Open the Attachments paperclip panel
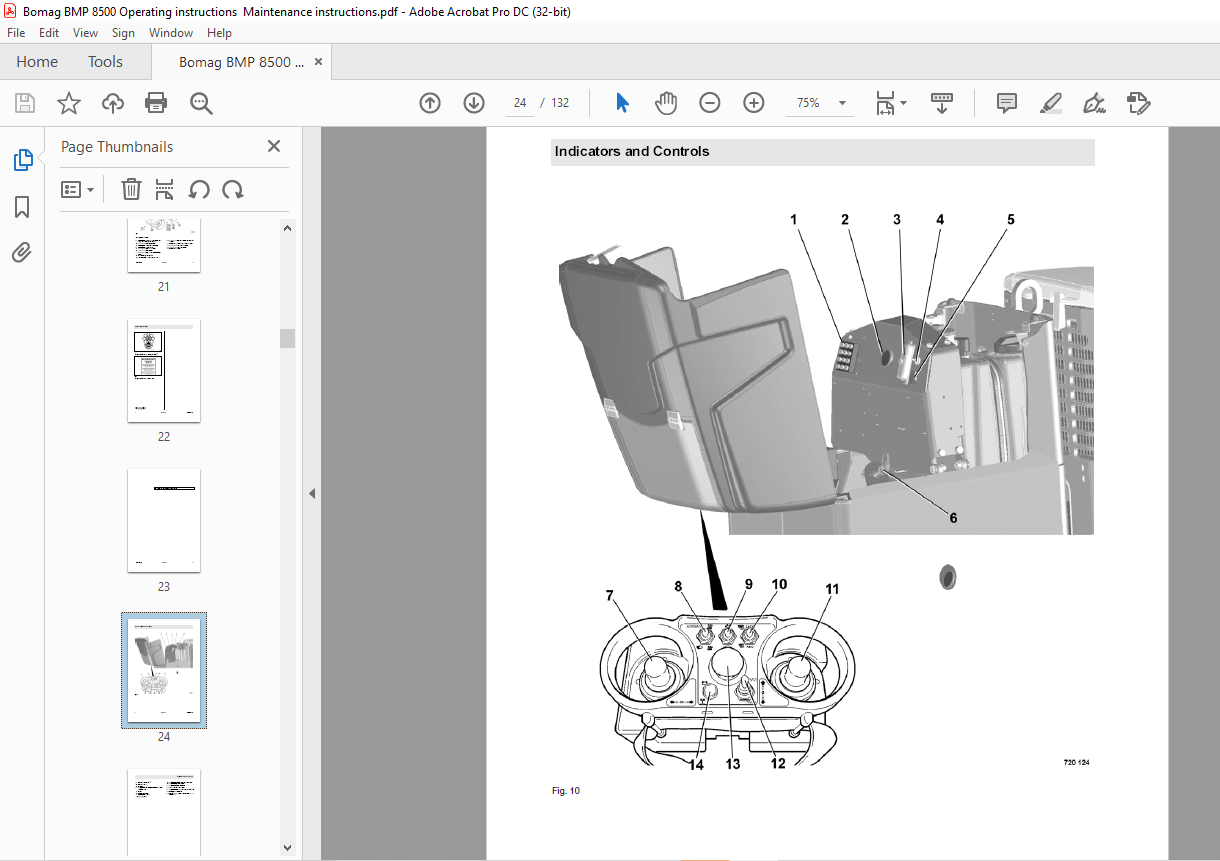The width and height of the screenshot is (1220, 861). pos(22,253)
